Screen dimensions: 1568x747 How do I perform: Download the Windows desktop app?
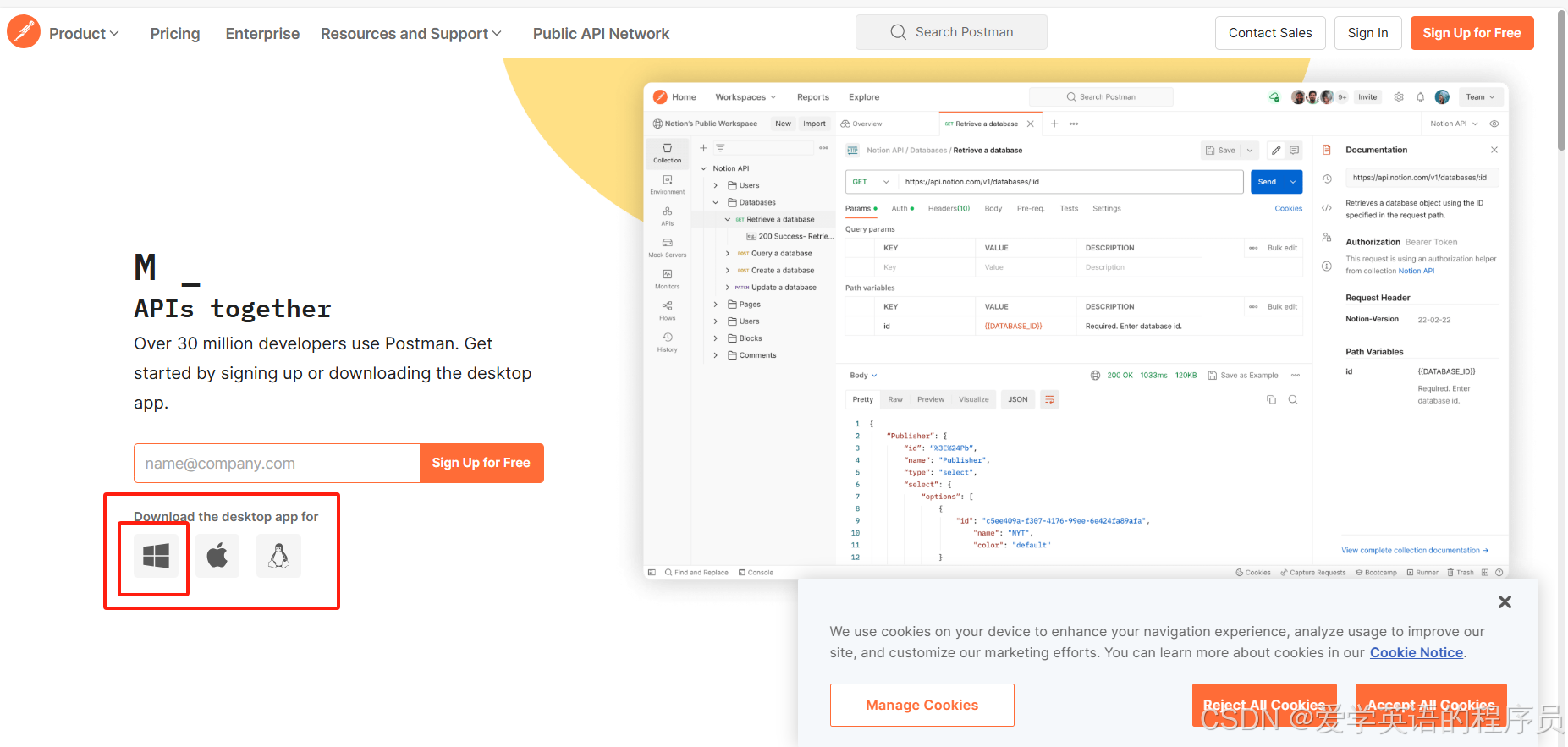(156, 556)
